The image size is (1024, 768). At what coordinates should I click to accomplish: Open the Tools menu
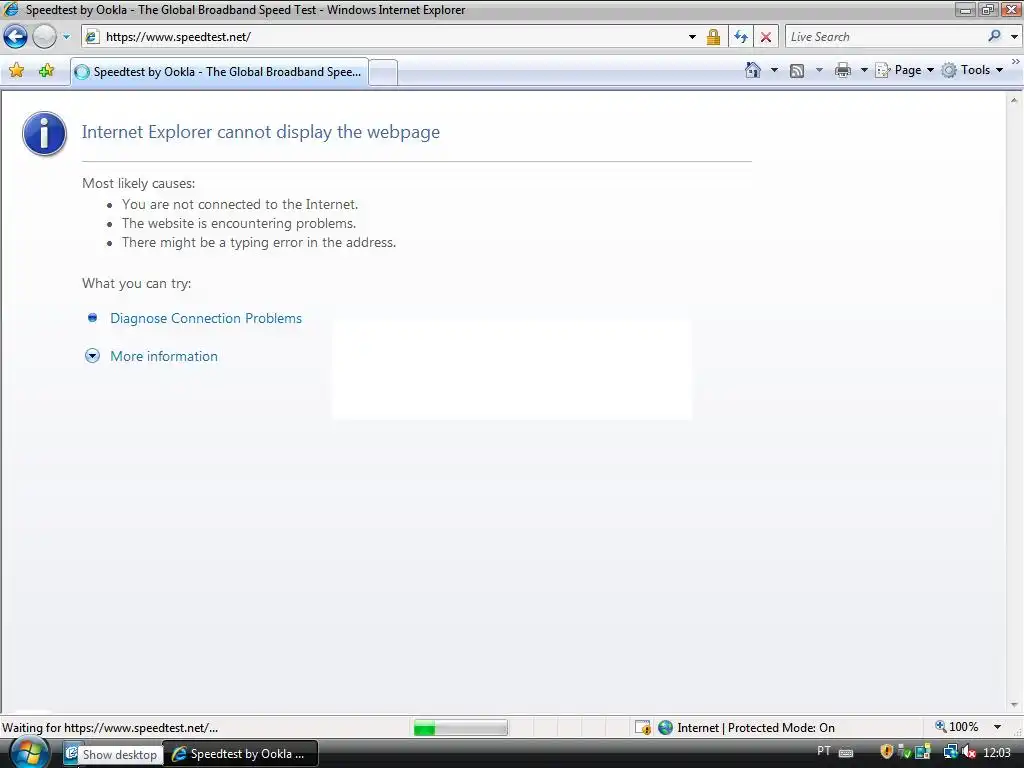coord(972,70)
